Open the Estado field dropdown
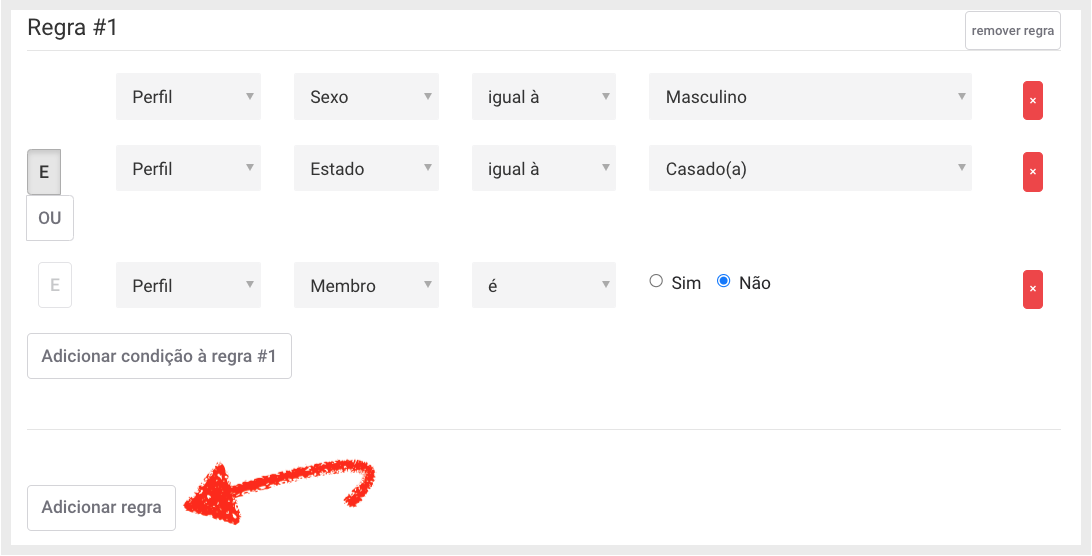The height and width of the screenshot is (556, 1092). [366, 168]
